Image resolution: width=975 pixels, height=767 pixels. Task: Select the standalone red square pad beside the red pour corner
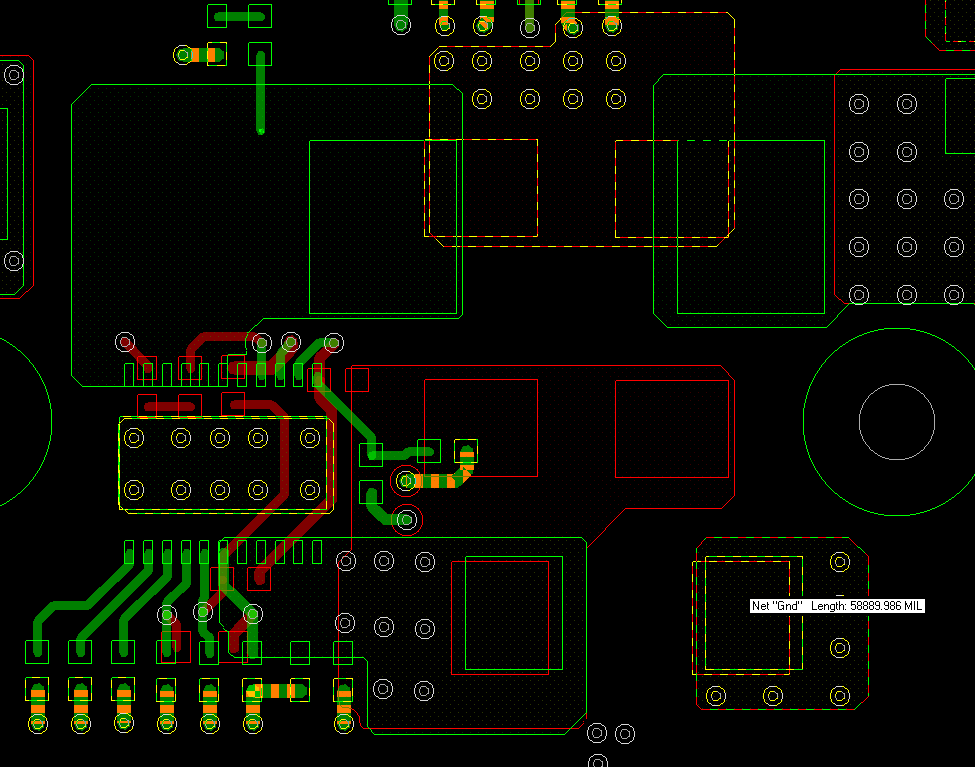click(357, 379)
